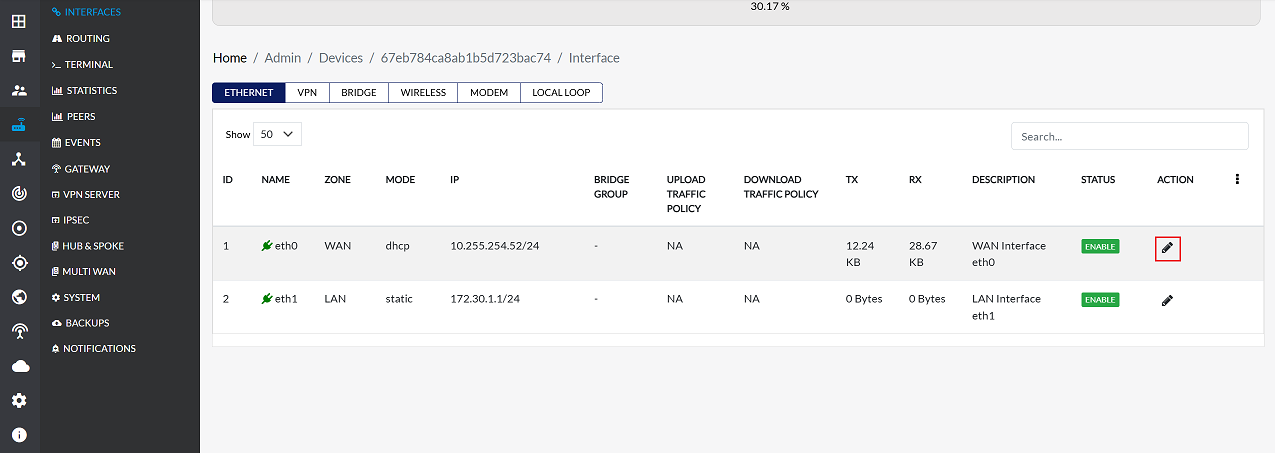Click the 12.24 KB TX value
This screenshot has width=1275, height=453.
click(x=861, y=254)
